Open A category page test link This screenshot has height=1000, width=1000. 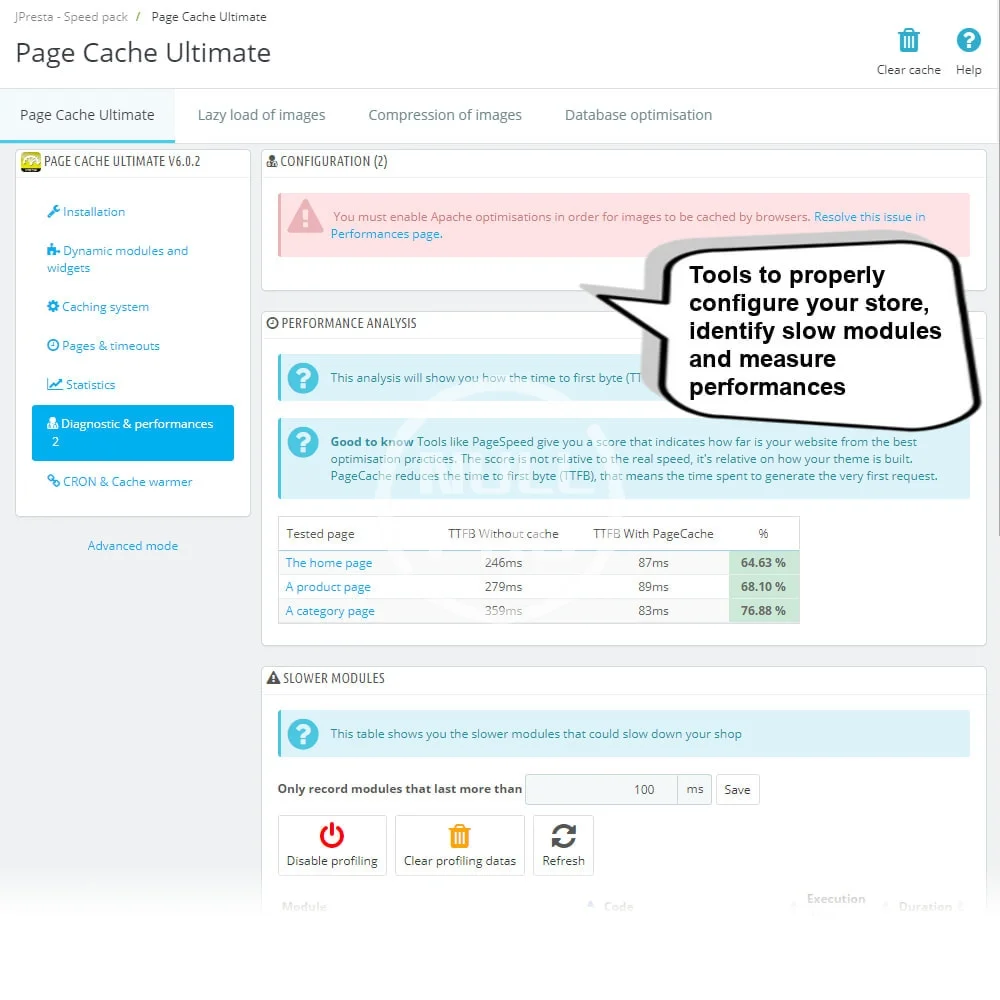[330, 611]
